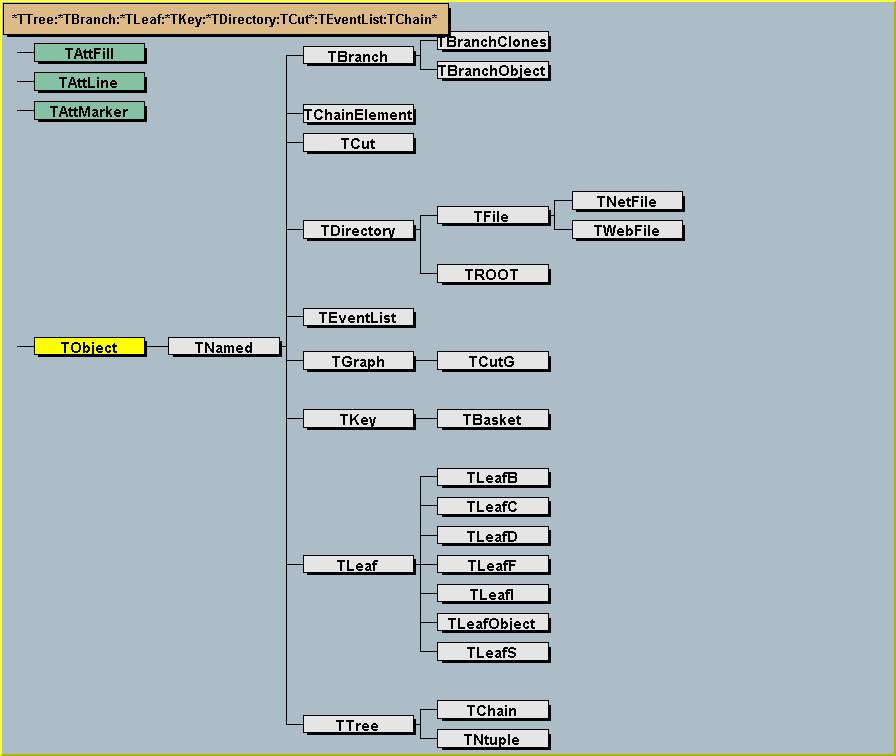This screenshot has width=896, height=756.
Task: Click the TAttMarker class box
Action: (x=89, y=111)
